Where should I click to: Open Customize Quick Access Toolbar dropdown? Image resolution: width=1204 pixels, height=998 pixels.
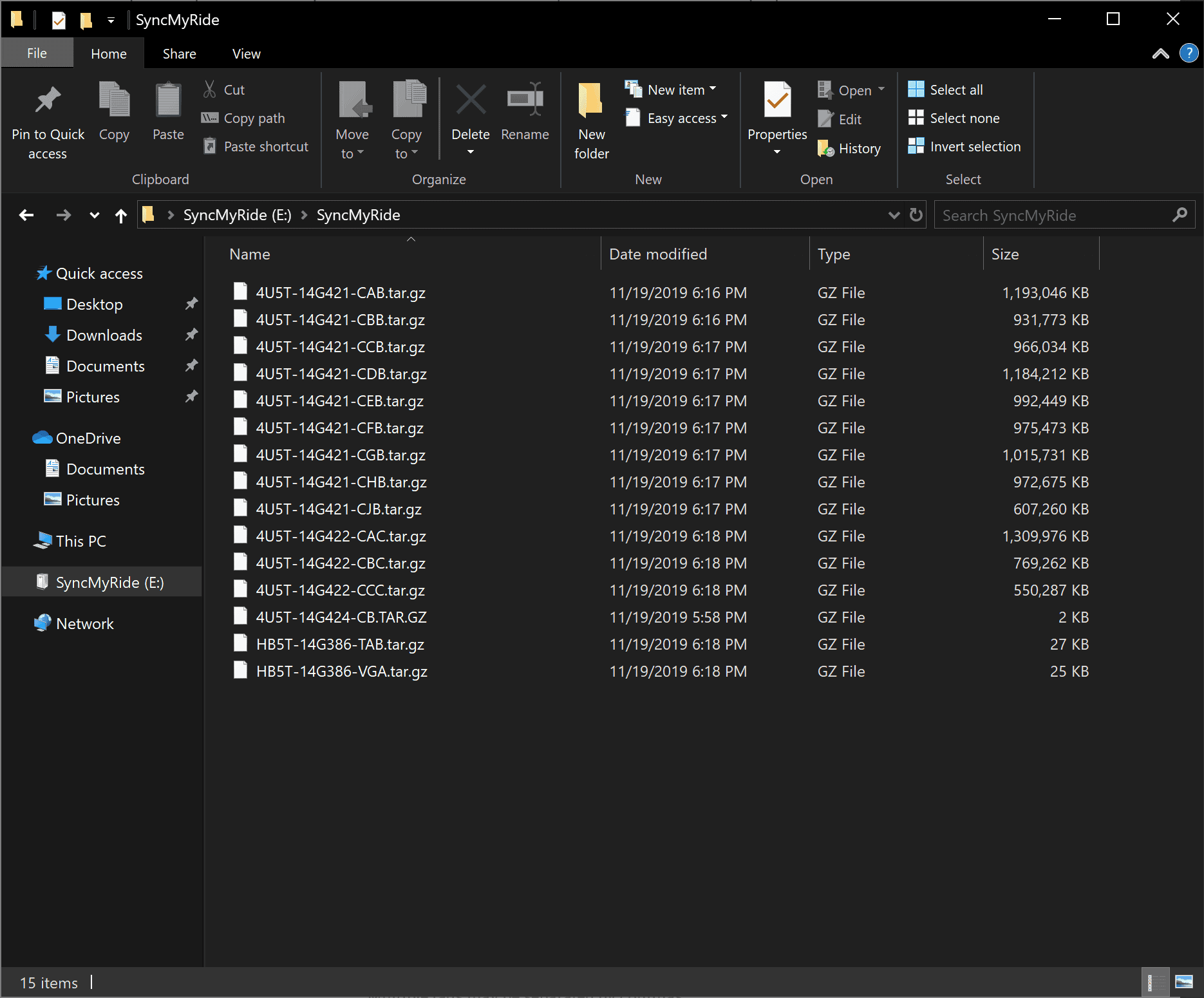tap(111, 21)
